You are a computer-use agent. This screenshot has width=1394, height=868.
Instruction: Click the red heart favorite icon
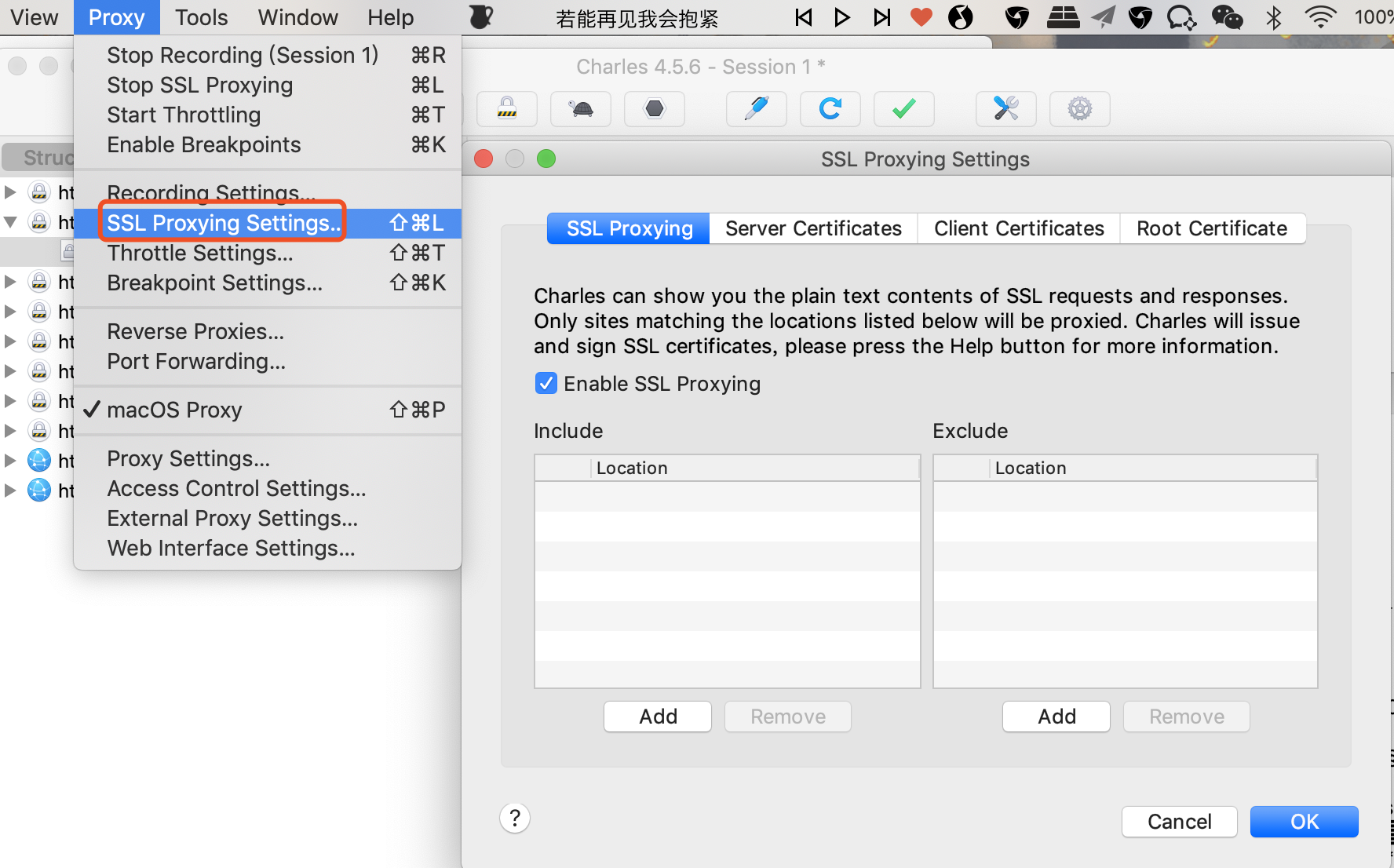coord(921,17)
